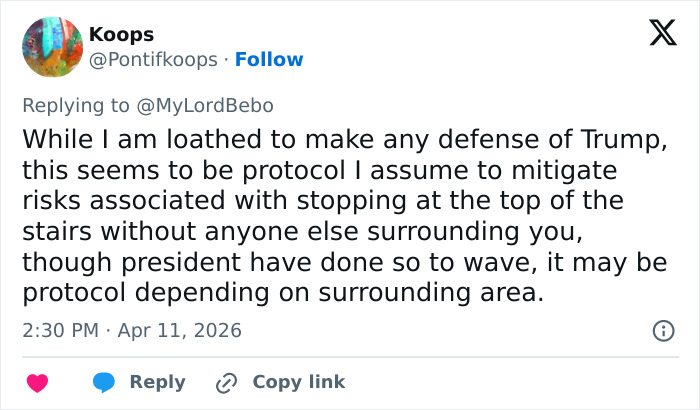Open the @Pontifkoops handle link
Image resolution: width=700 pixels, height=410 pixels.
coord(153,60)
